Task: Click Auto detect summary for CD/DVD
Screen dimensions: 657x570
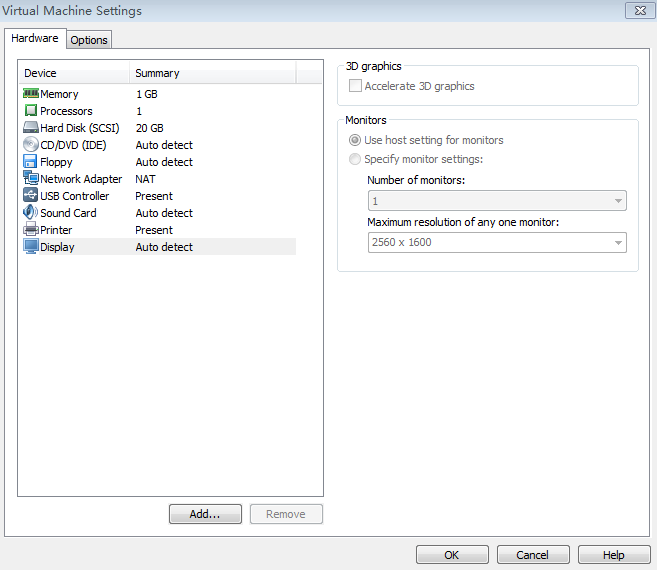Action: click(x=164, y=145)
